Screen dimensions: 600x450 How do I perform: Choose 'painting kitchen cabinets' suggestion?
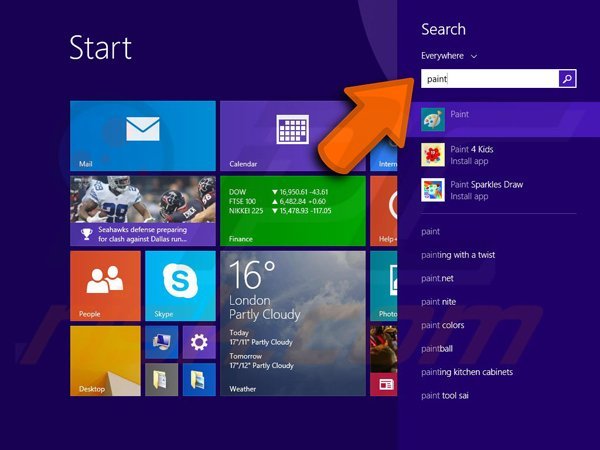pos(467,372)
